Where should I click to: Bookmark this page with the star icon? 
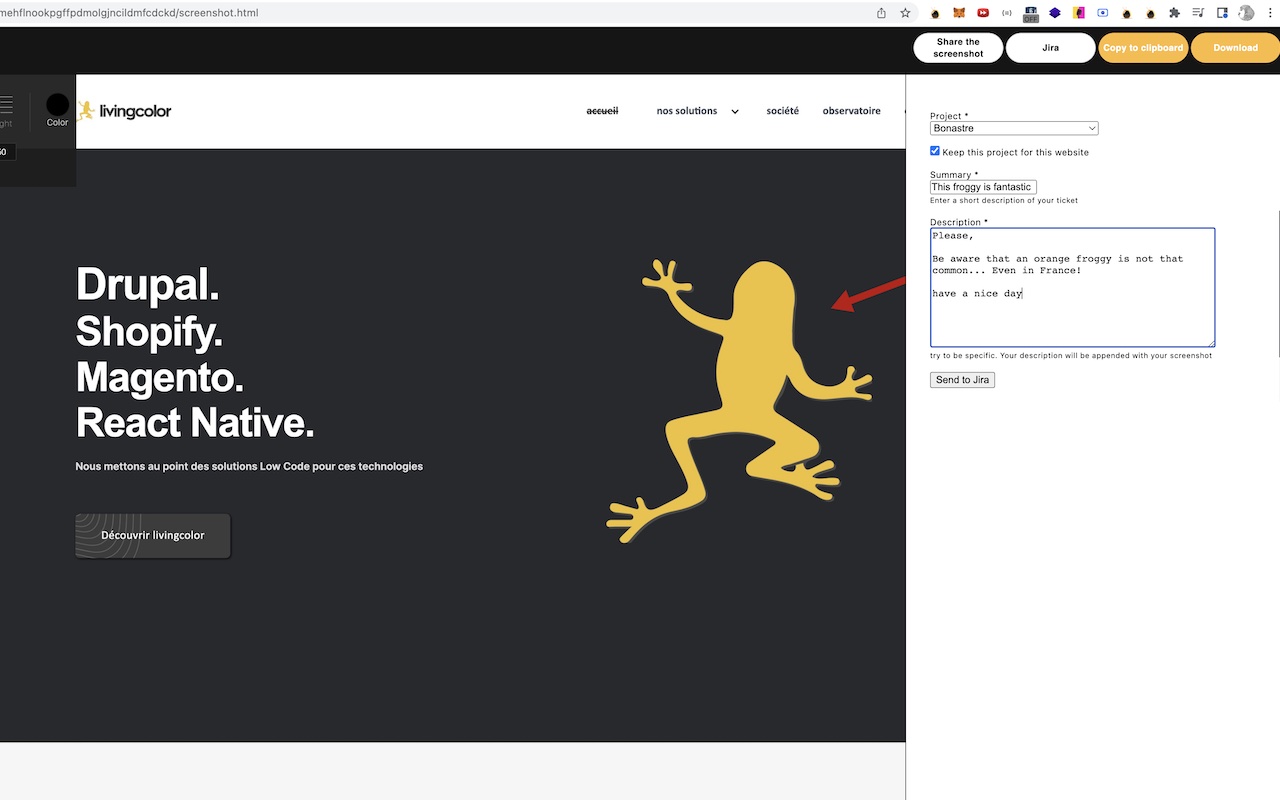tap(905, 13)
